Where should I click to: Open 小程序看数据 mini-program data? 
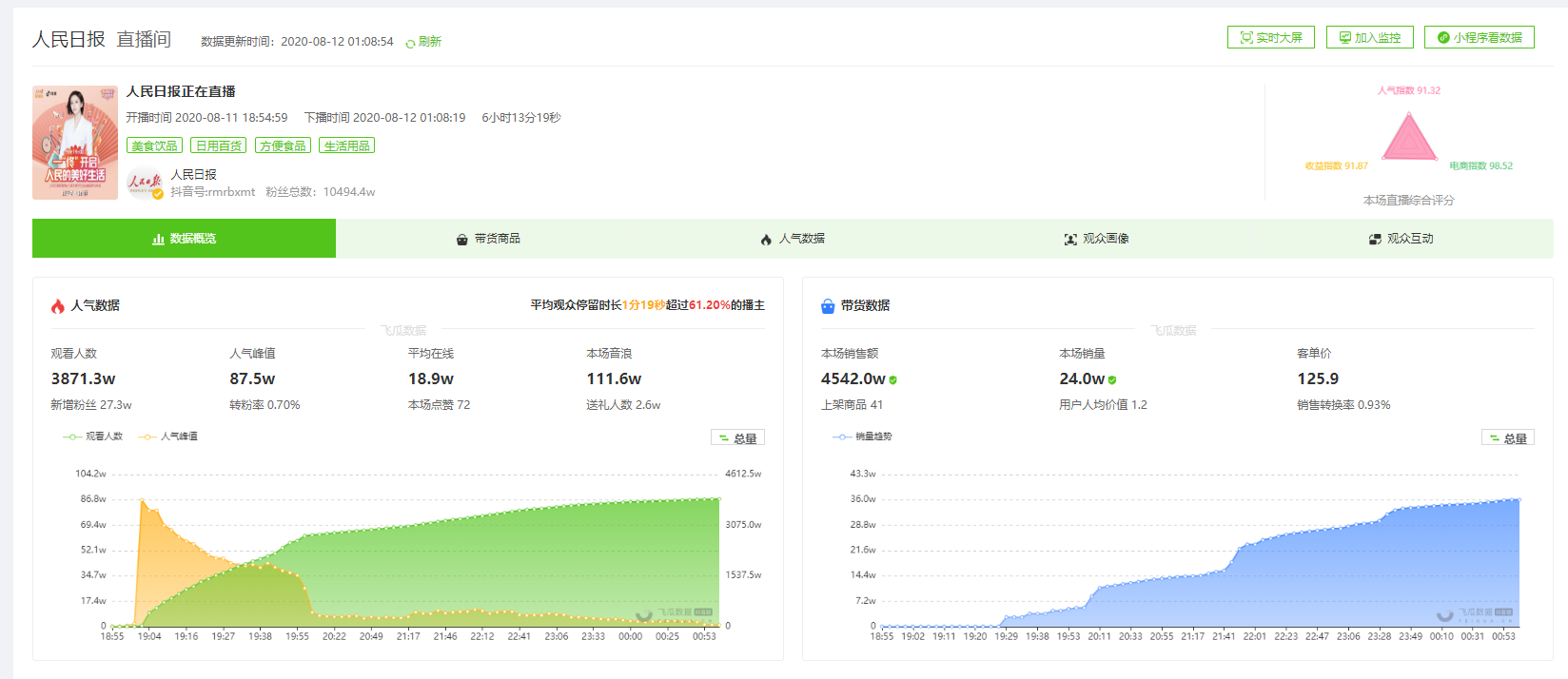[1480, 37]
